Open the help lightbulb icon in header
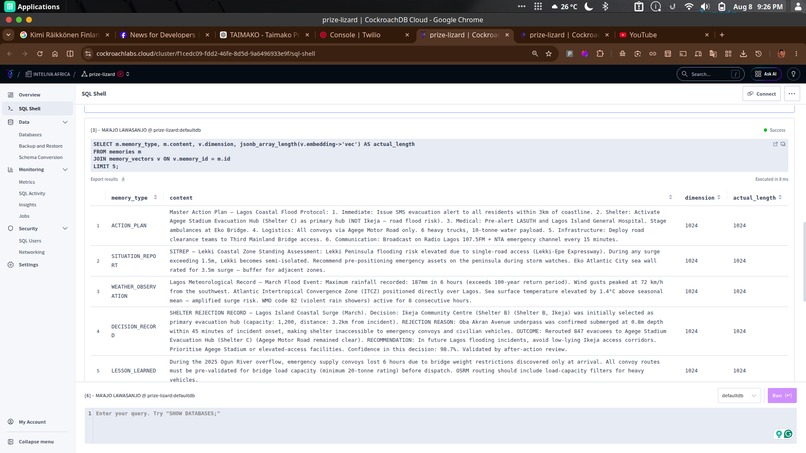This screenshot has width=806, height=453. (x=793, y=74)
